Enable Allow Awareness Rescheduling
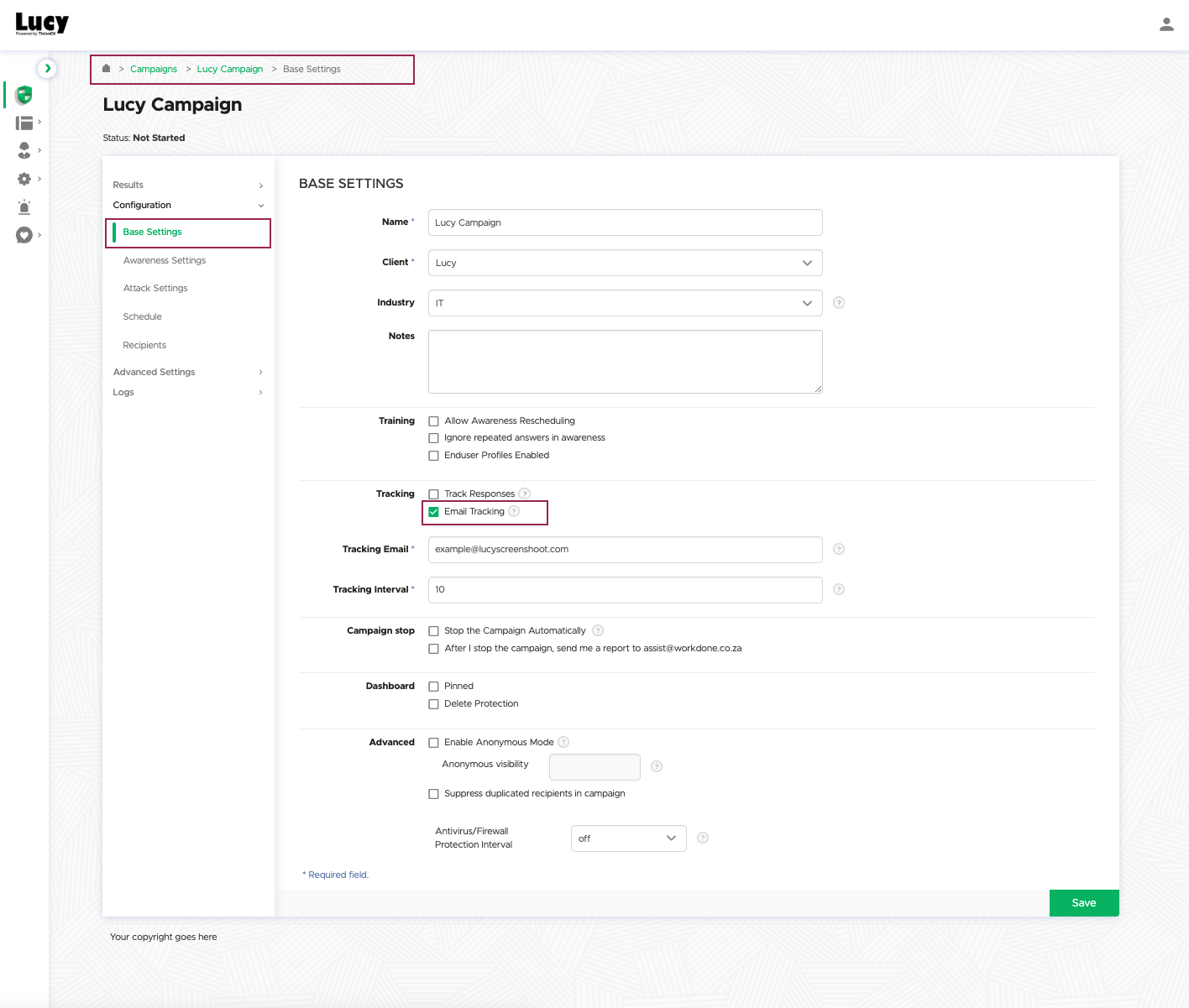This screenshot has height=1008, width=1189. pos(433,421)
